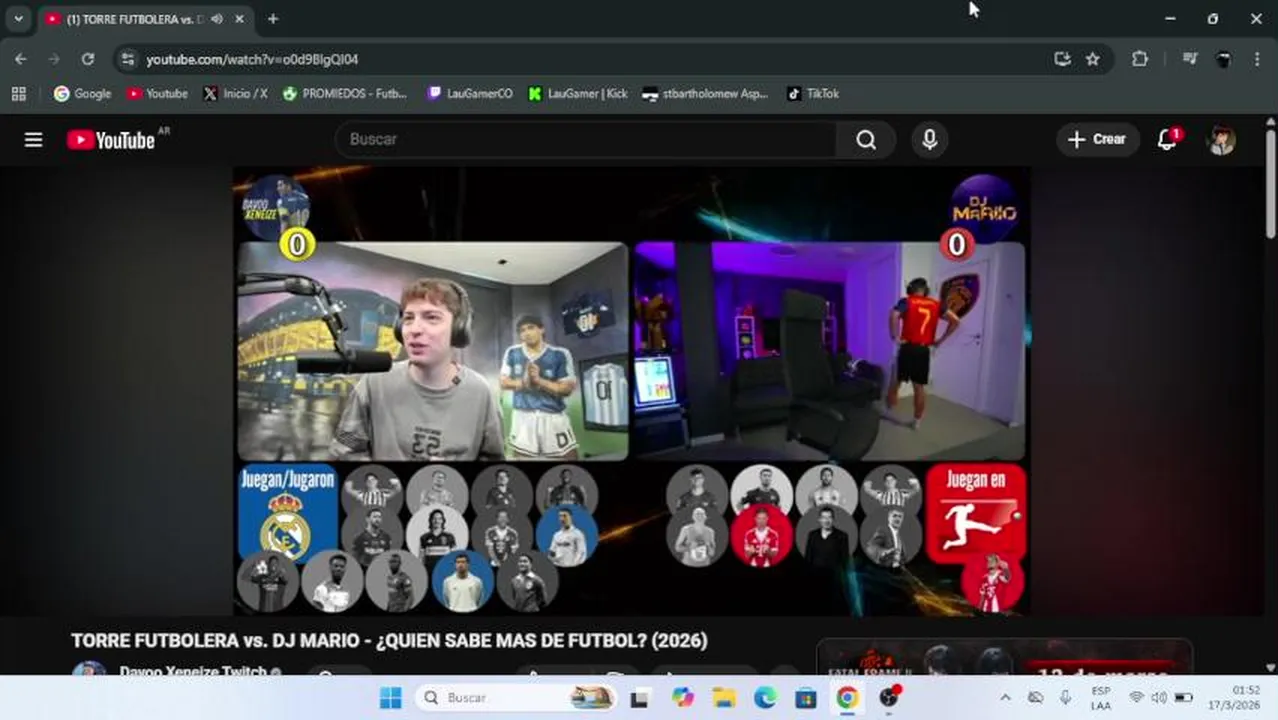Switch to Chrome on the taskbar

click(x=847, y=698)
